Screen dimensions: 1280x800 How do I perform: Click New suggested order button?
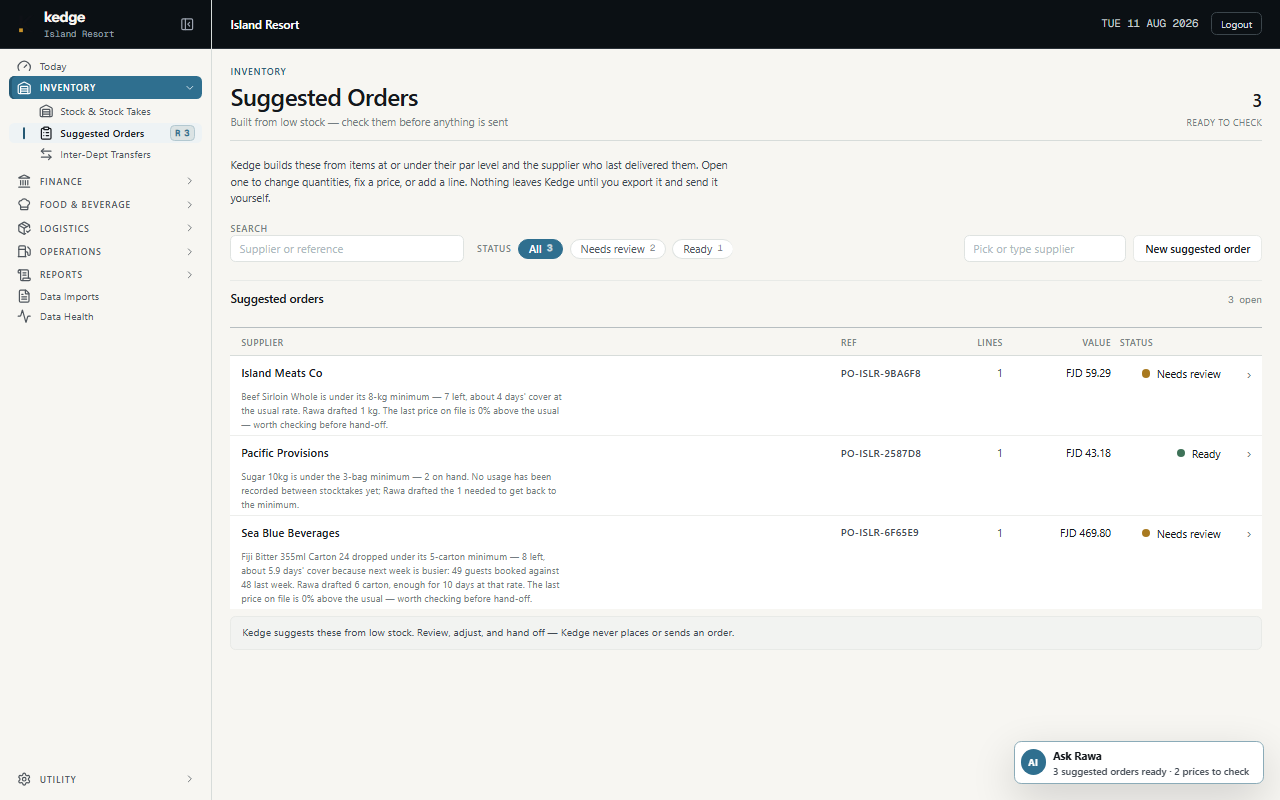[x=1197, y=249]
